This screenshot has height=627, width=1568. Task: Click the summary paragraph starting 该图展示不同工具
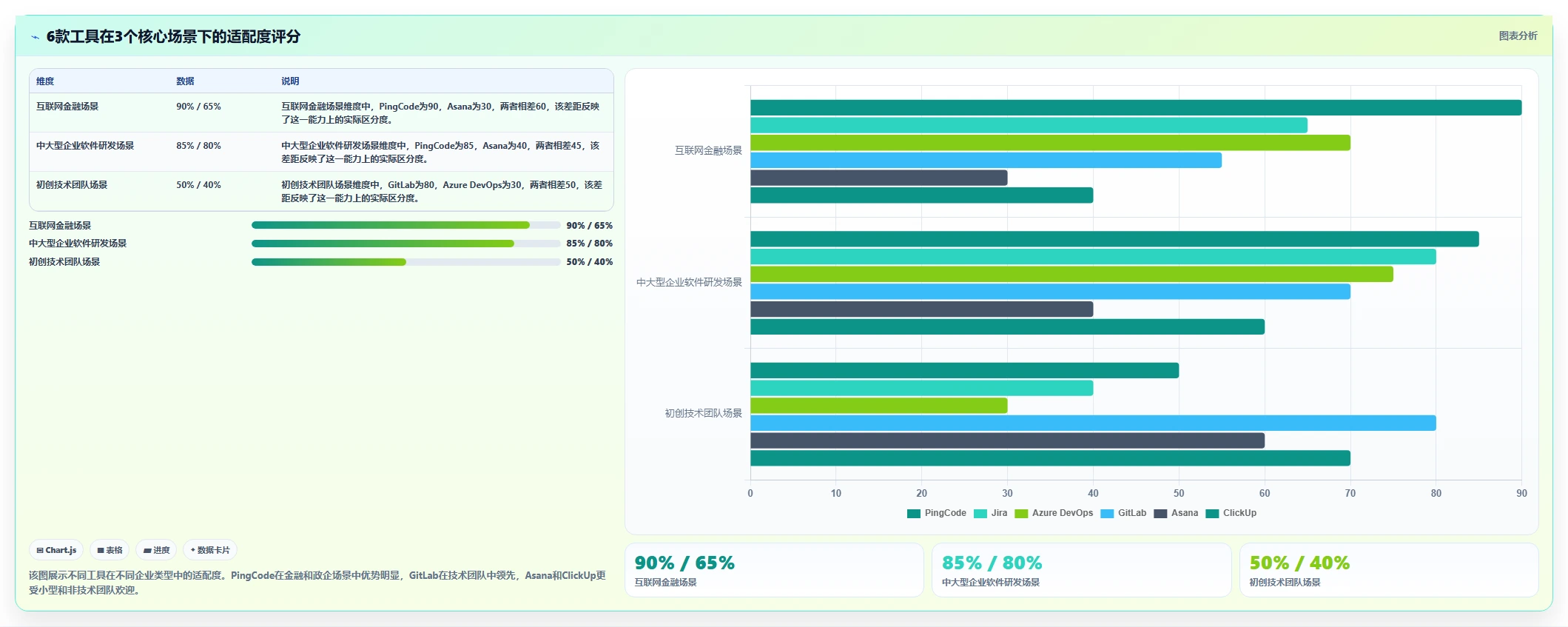317,583
